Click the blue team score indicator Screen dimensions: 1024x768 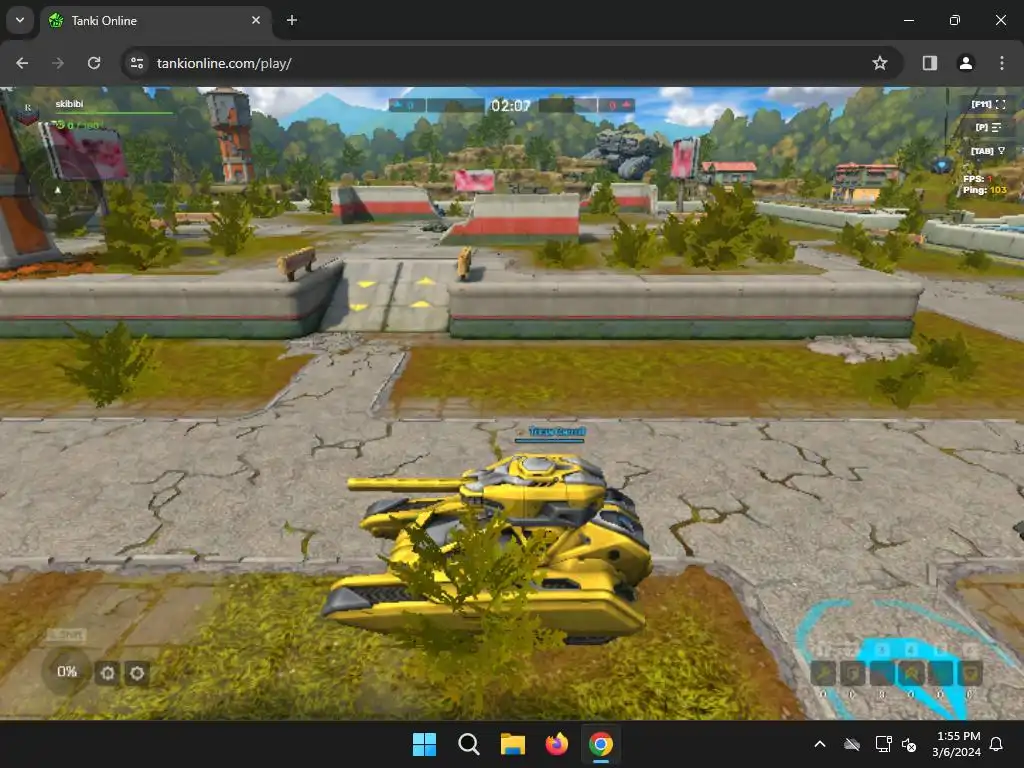tap(407, 105)
